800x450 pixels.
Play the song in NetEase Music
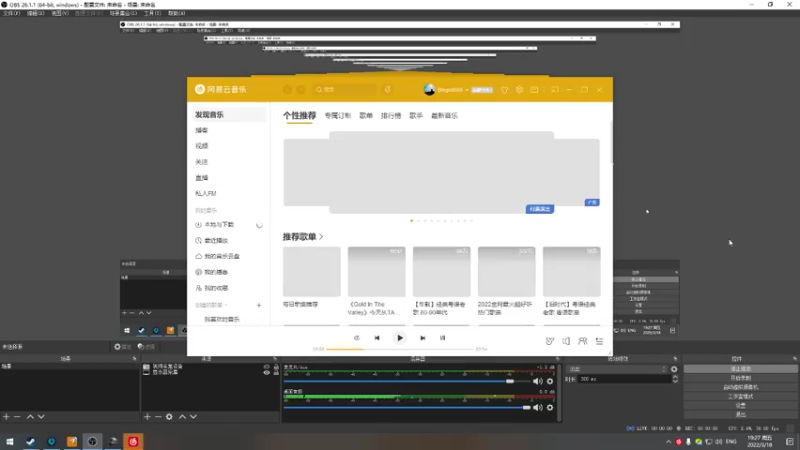399,338
